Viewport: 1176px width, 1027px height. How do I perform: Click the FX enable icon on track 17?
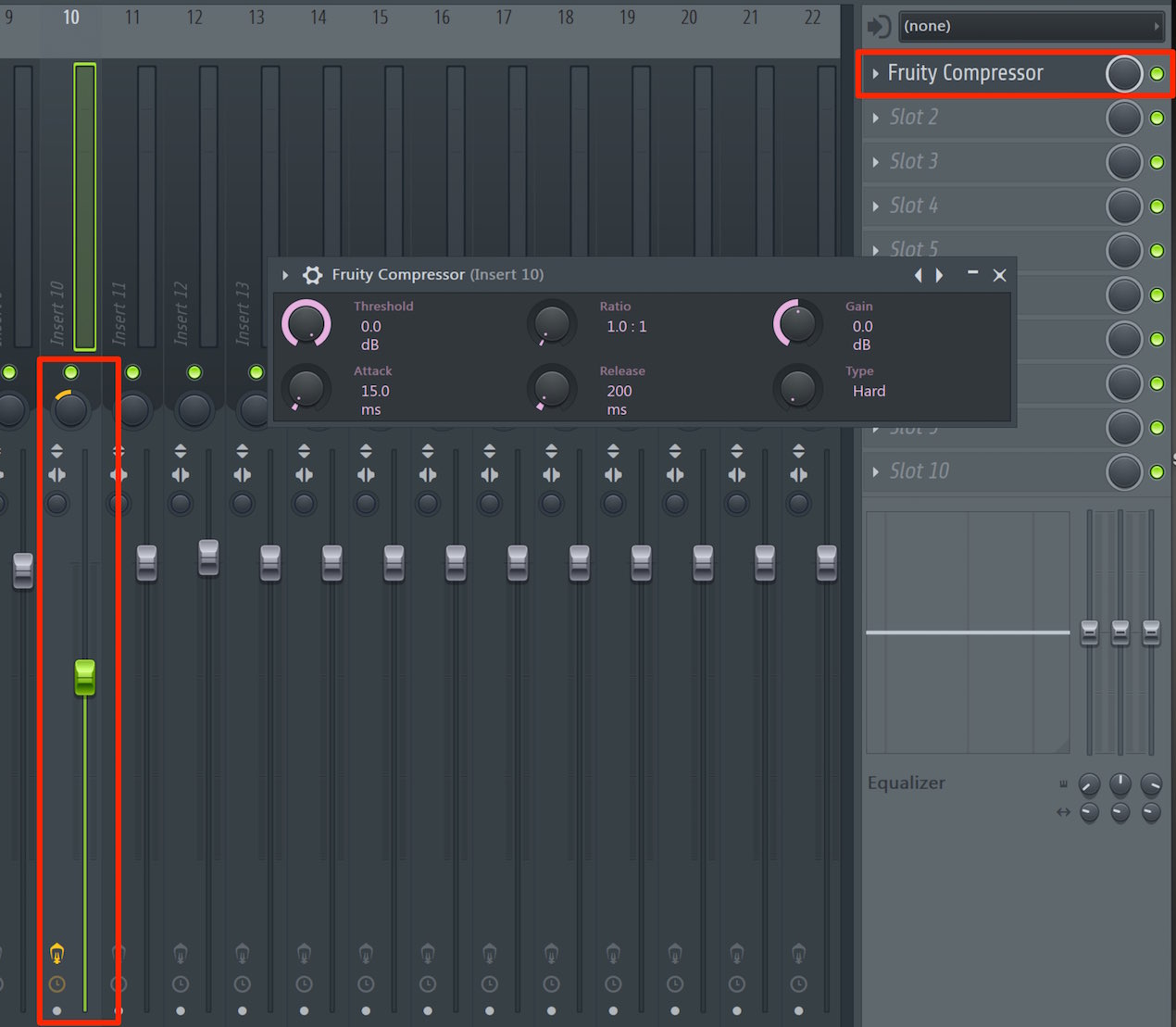point(489,953)
